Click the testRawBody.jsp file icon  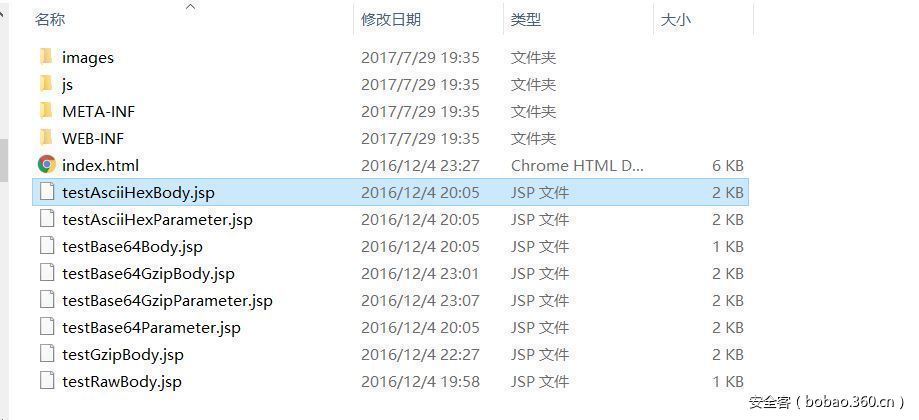coord(47,381)
